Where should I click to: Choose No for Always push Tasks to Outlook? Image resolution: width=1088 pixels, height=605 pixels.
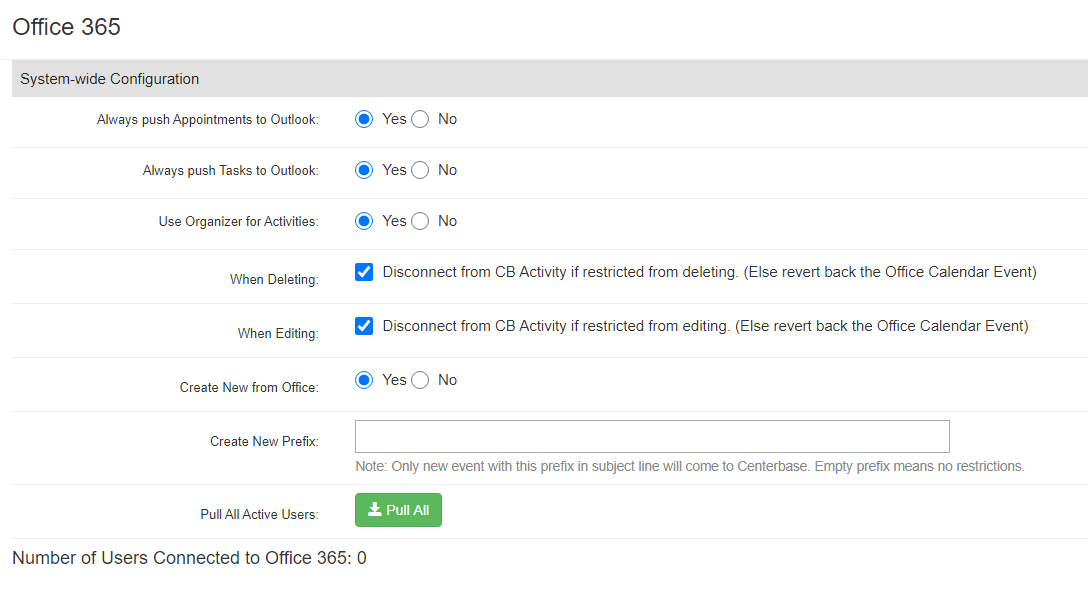[x=420, y=170]
